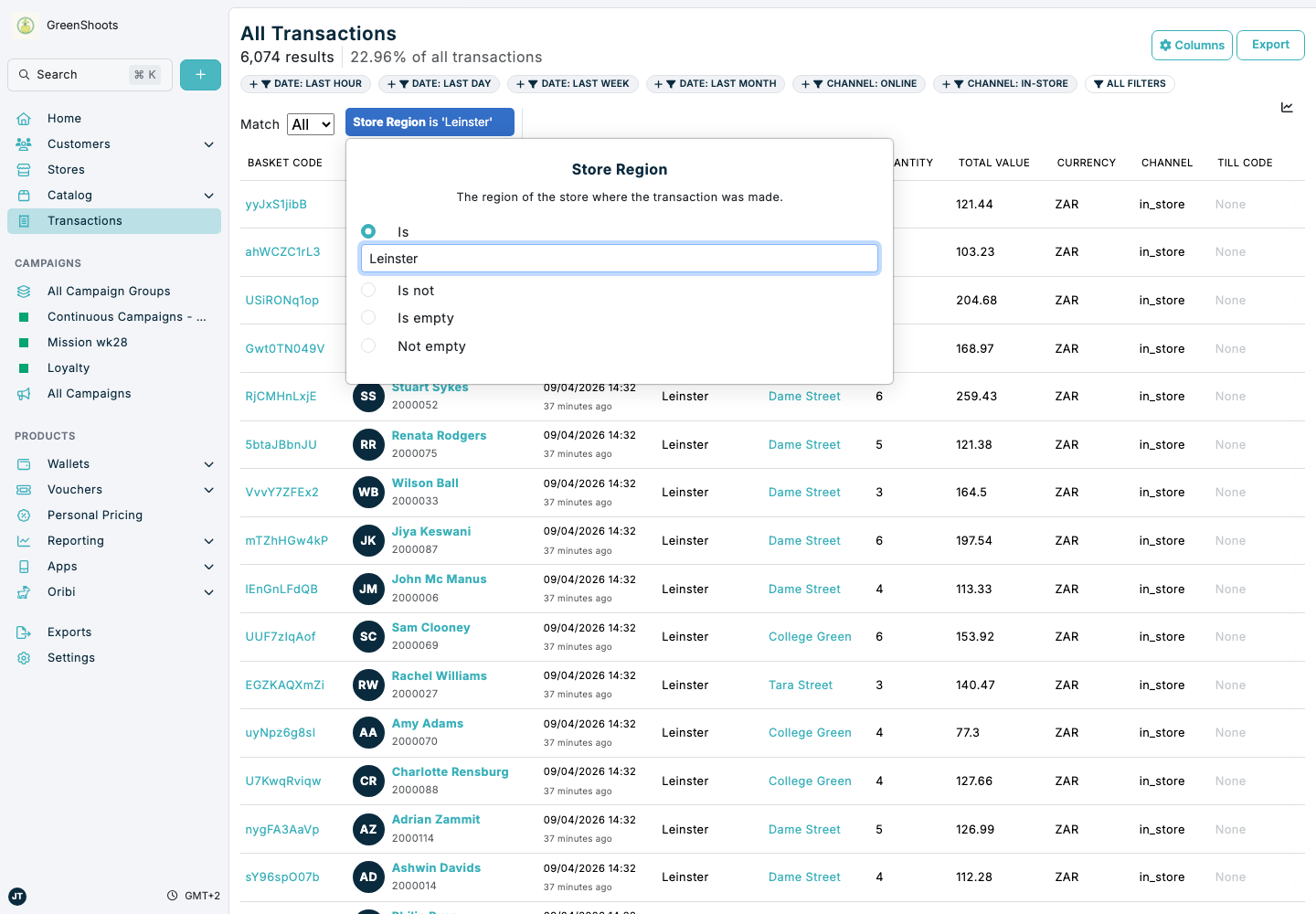Collapse the Apps section chevron
The image size is (1316, 914).
click(x=208, y=566)
